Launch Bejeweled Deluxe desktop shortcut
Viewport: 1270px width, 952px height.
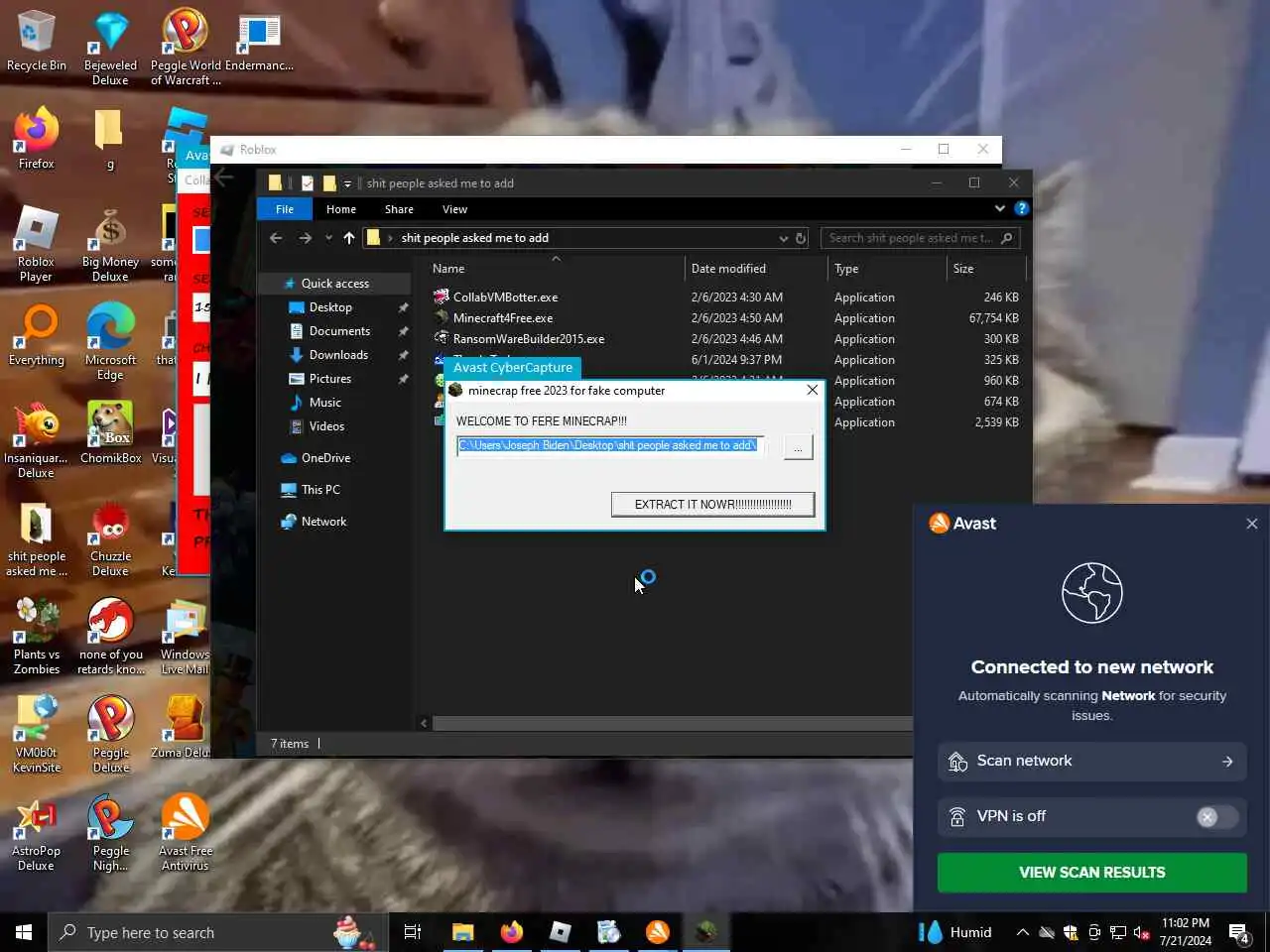(x=110, y=48)
